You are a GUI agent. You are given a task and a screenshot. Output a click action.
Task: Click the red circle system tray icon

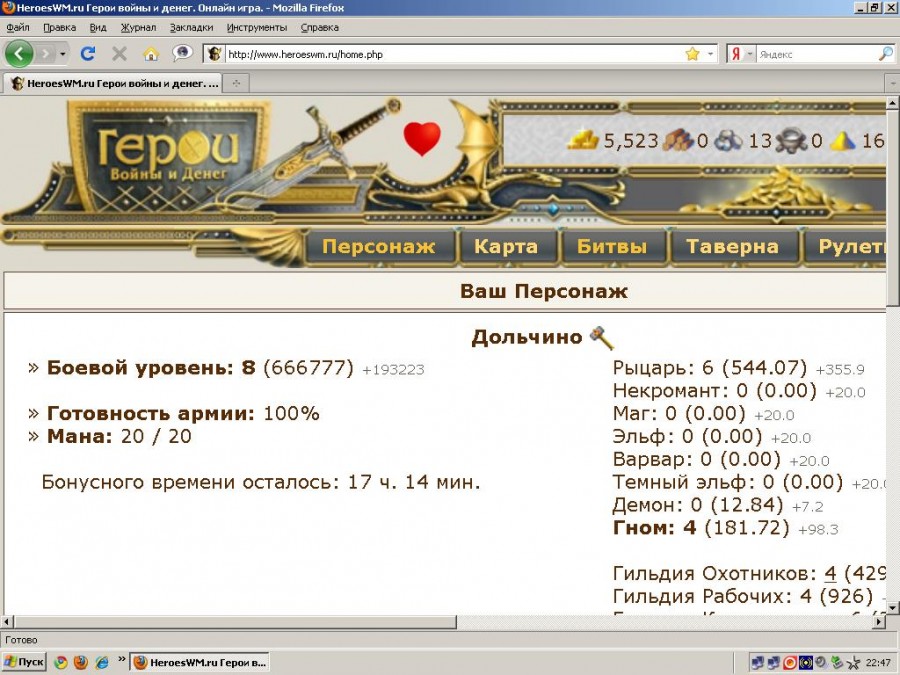790,662
